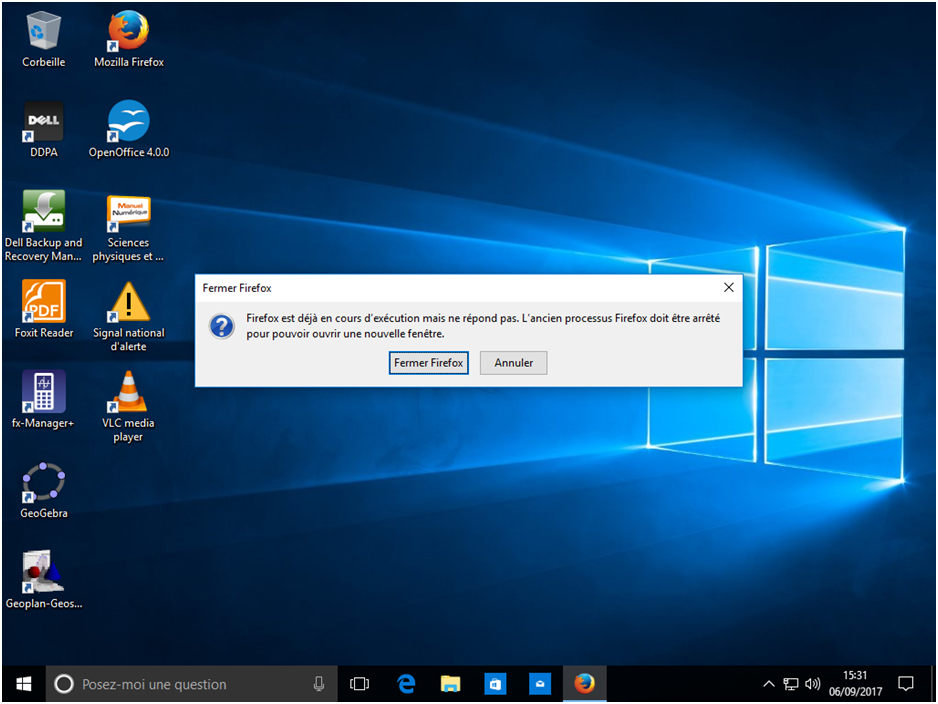
Task: Expand the hidden system tray icons
Action: tap(768, 684)
